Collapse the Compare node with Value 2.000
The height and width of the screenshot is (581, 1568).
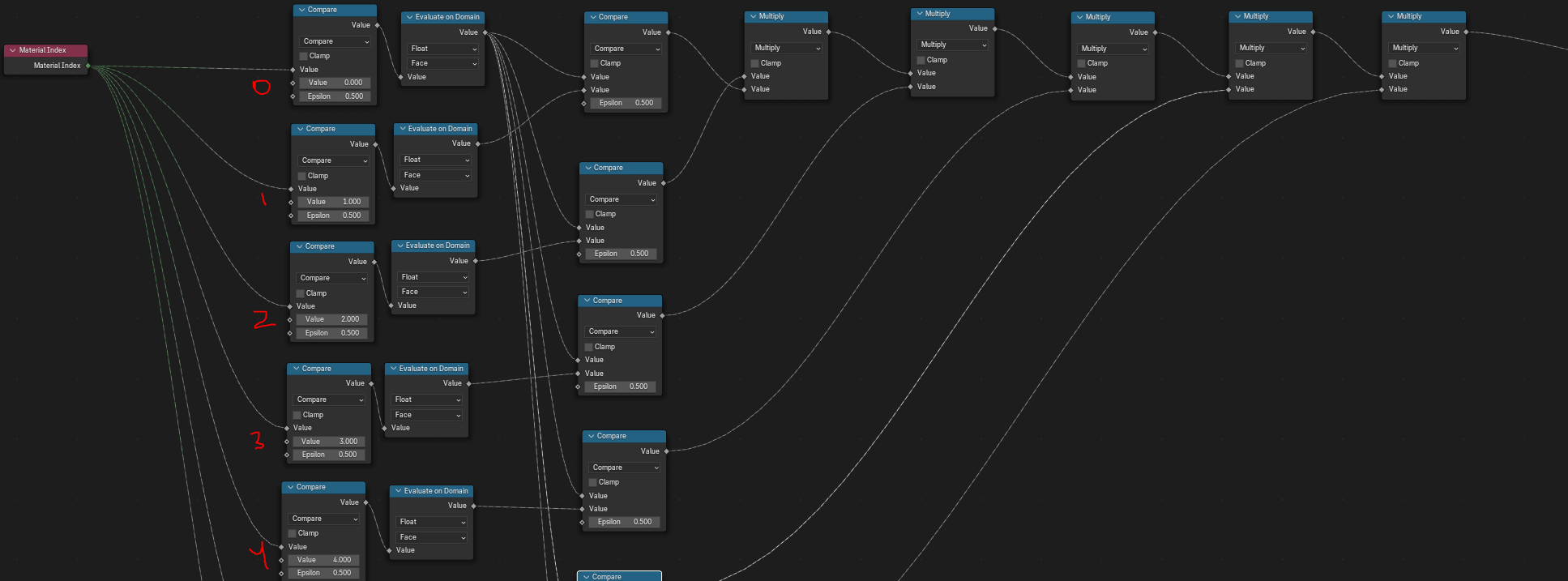tap(298, 246)
